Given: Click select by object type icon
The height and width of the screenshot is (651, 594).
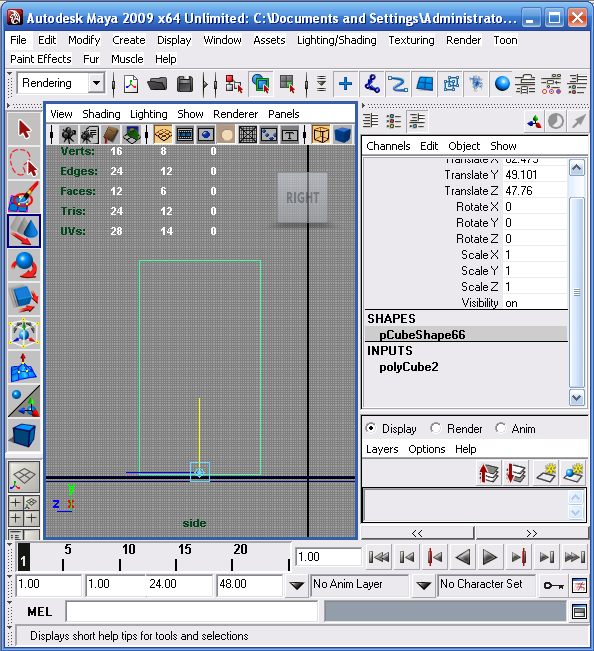Looking at the screenshot, I should [261, 84].
